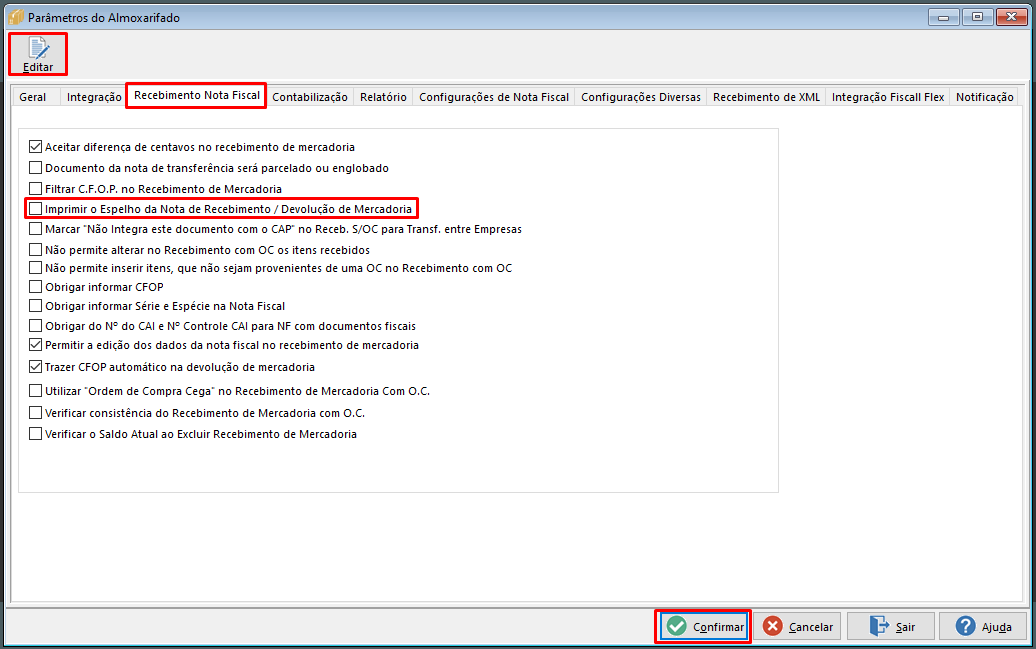
Task: Uncheck Aceitar diferença de centavos checkbox
Action: pos(36,147)
